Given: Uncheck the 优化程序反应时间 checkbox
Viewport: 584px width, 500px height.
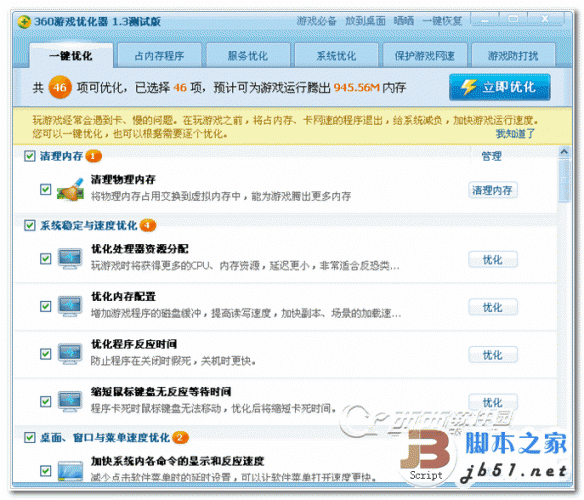Looking at the screenshot, I should click(45, 354).
